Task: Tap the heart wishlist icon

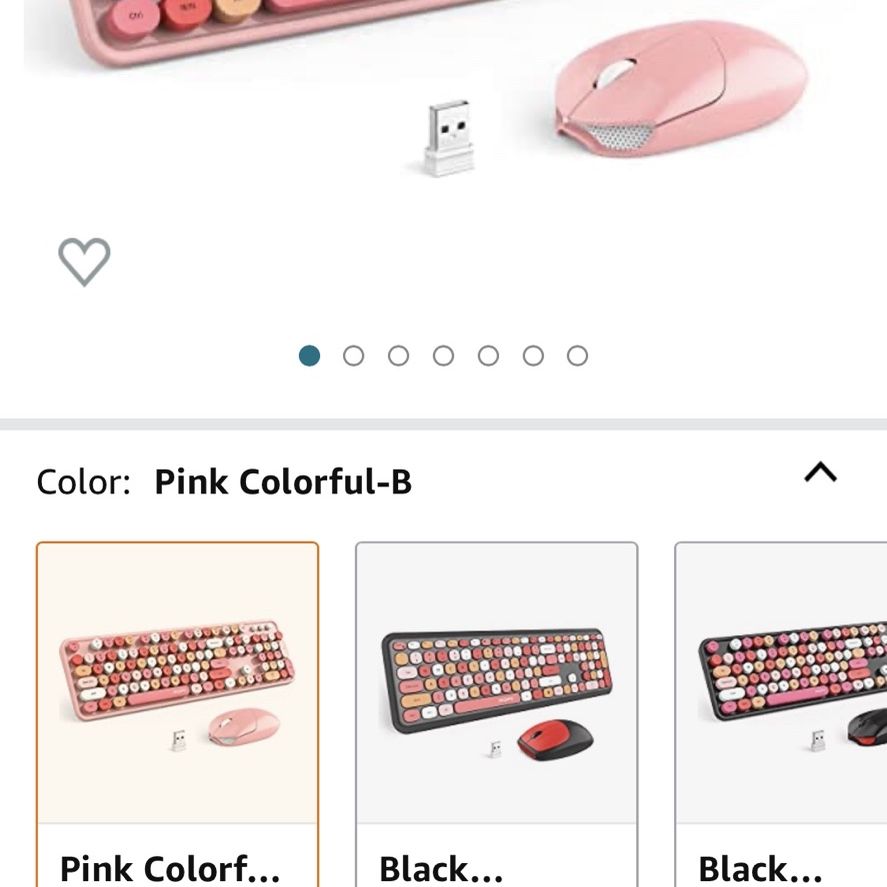Action: coord(84,262)
